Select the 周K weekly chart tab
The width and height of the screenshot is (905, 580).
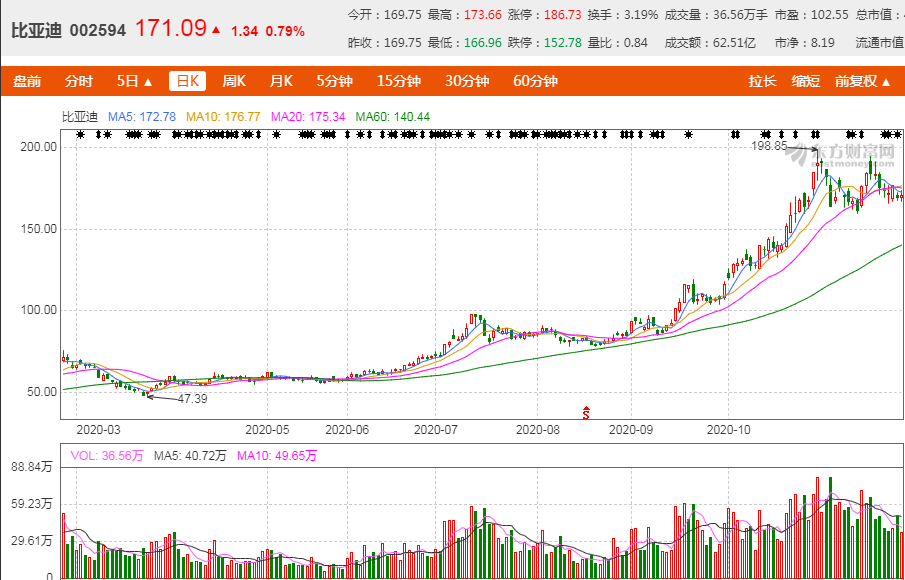(x=234, y=81)
